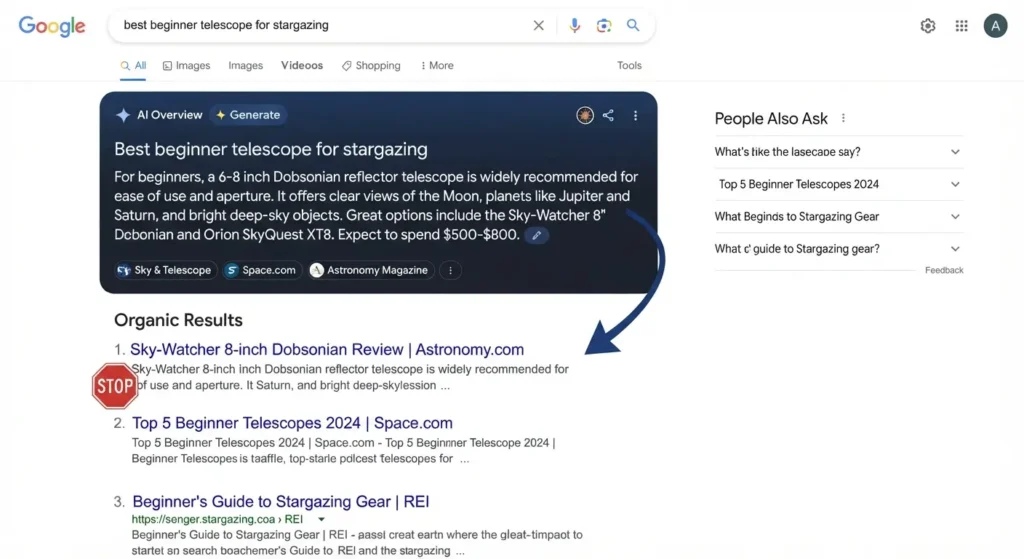Viewport: 1024px width, 559px height.
Task: Click the Organic Results heading
Action: click(x=178, y=320)
